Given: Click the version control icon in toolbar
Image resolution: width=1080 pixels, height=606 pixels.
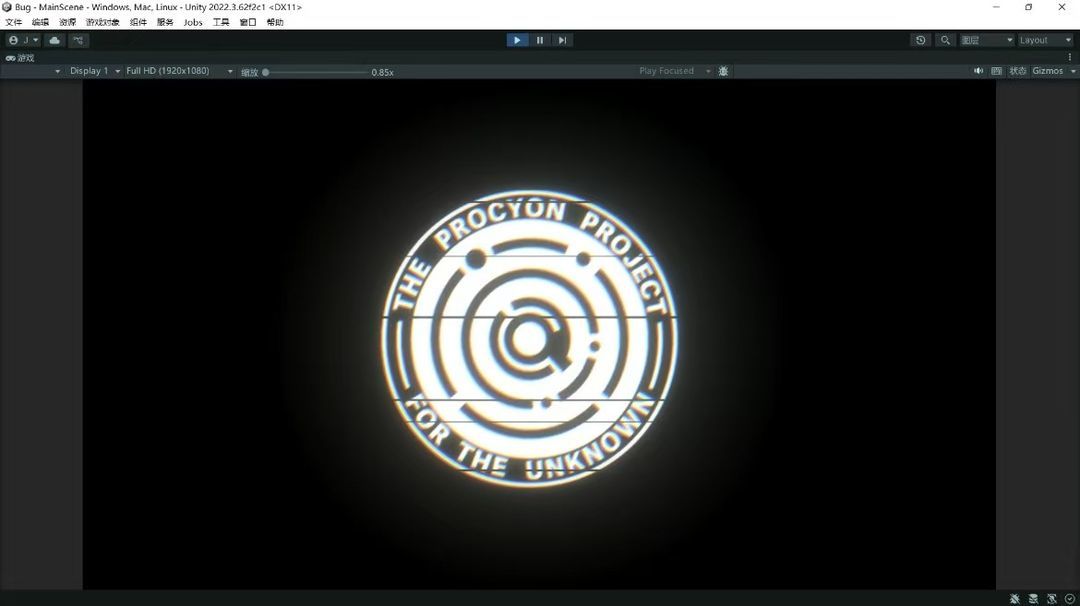Looking at the screenshot, I should (78, 40).
